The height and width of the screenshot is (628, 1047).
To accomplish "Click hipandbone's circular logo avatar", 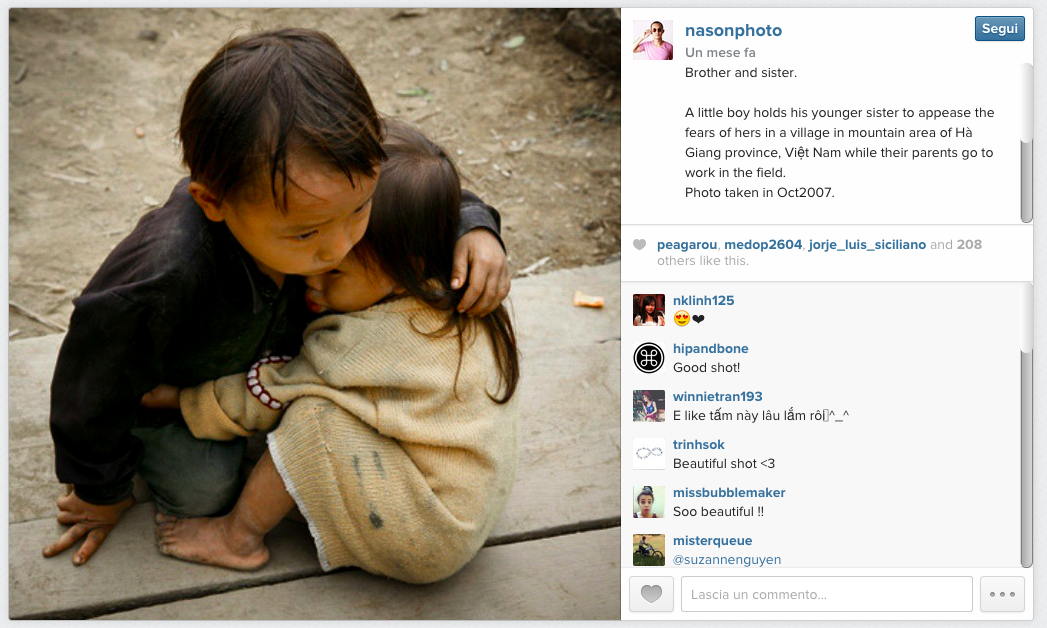I will tap(648, 358).
